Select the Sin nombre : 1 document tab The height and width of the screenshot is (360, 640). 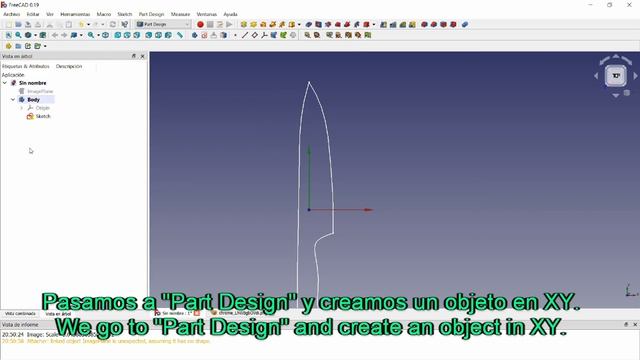(x=178, y=313)
